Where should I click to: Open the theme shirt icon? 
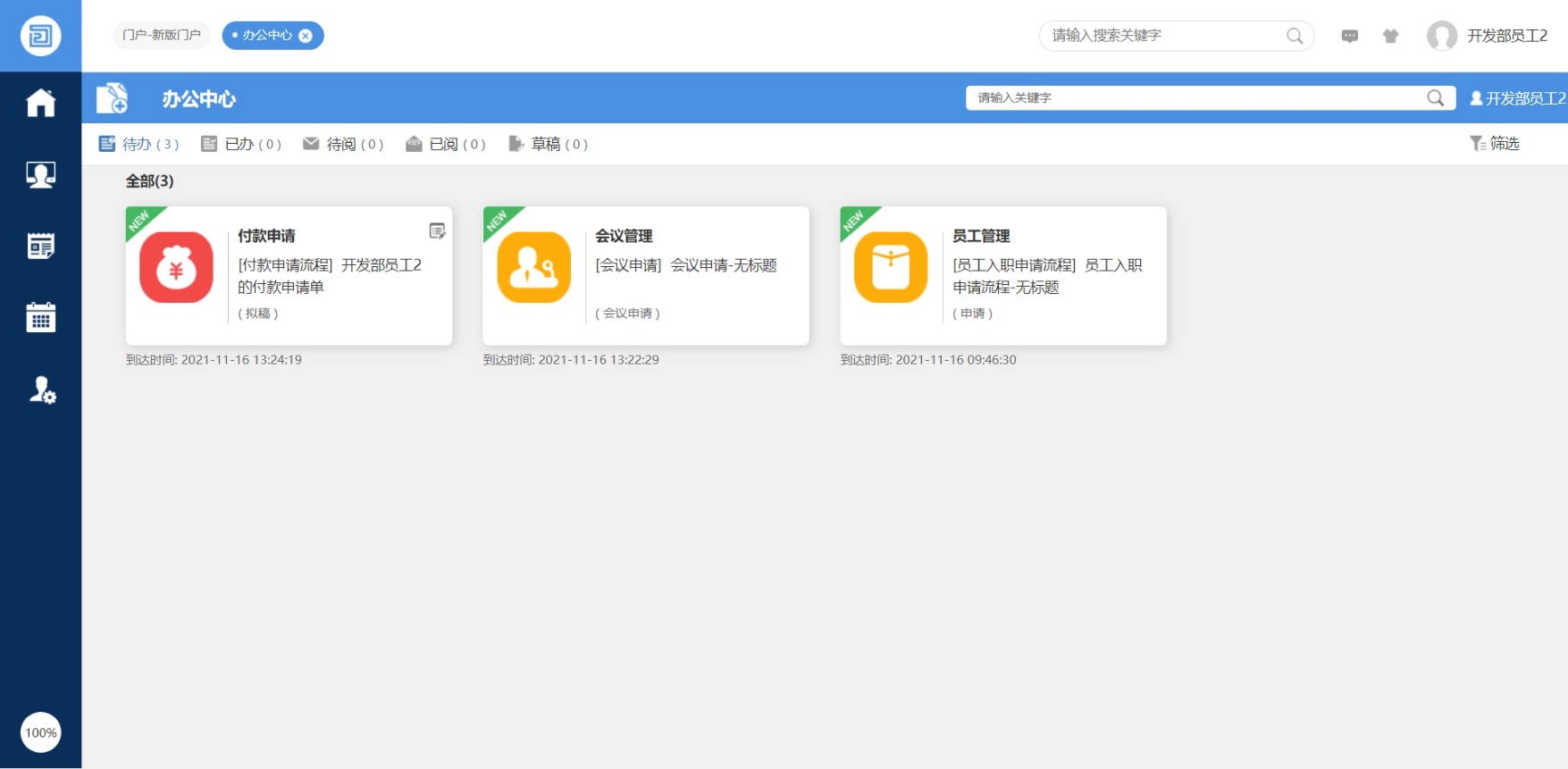(1390, 36)
